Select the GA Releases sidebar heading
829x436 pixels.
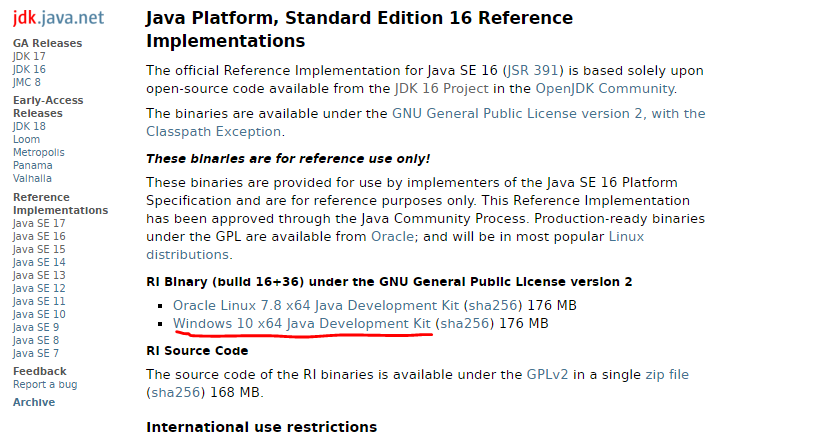click(48, 43)
